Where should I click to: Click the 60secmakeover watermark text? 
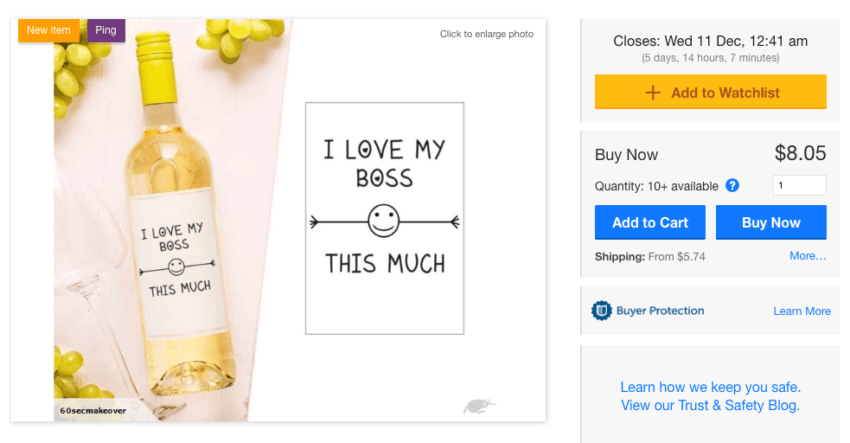pos(92,410)
